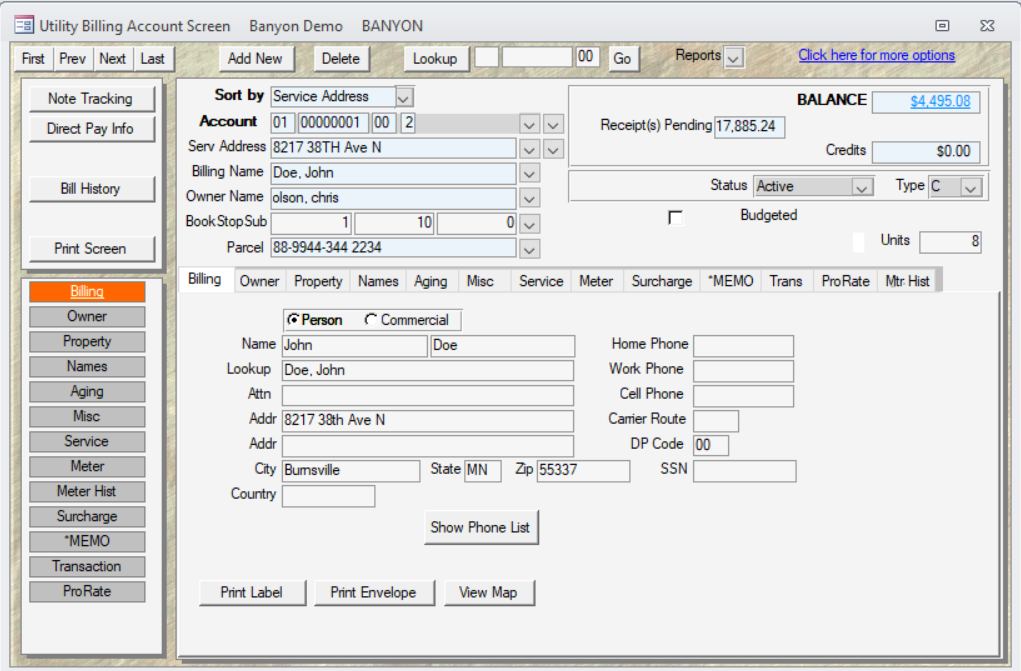
Task: Open the *MEMO tab
Action: [x=731, y=281]
